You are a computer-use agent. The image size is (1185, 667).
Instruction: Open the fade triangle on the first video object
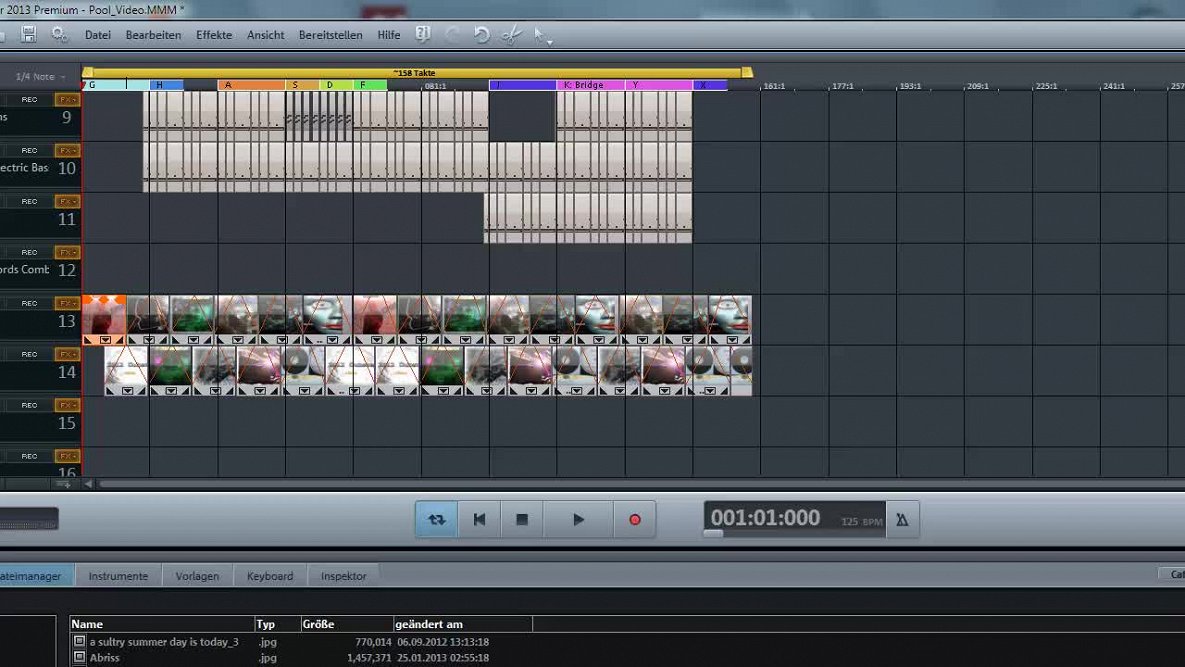tap(87, 341)
